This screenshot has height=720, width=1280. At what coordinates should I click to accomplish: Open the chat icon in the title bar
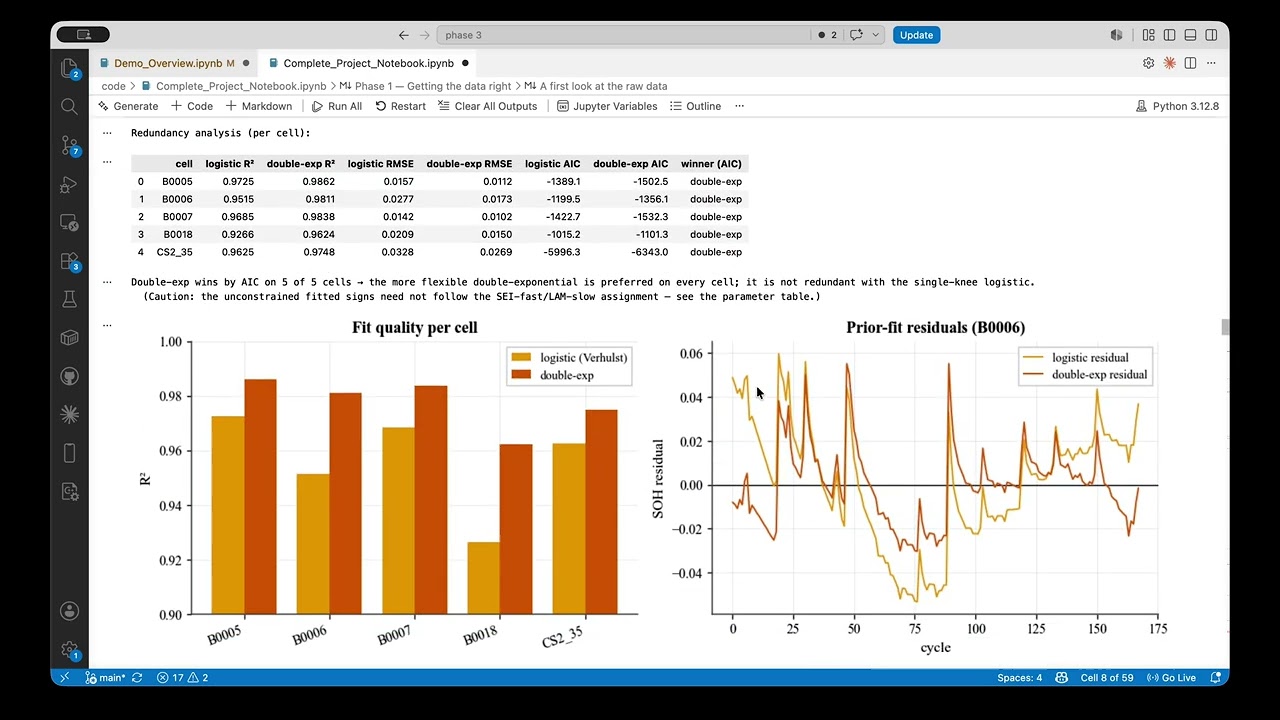tap(856, 35)
